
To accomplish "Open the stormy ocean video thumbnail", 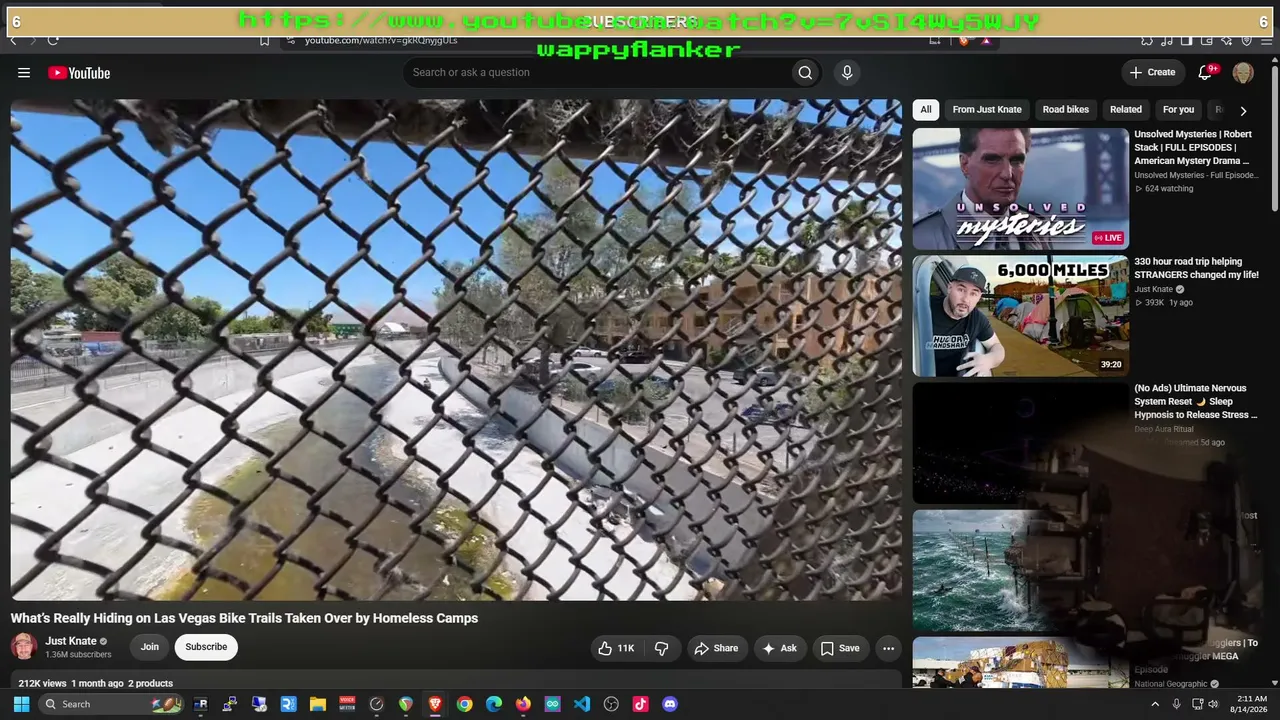I will [x=1020, y=571].
